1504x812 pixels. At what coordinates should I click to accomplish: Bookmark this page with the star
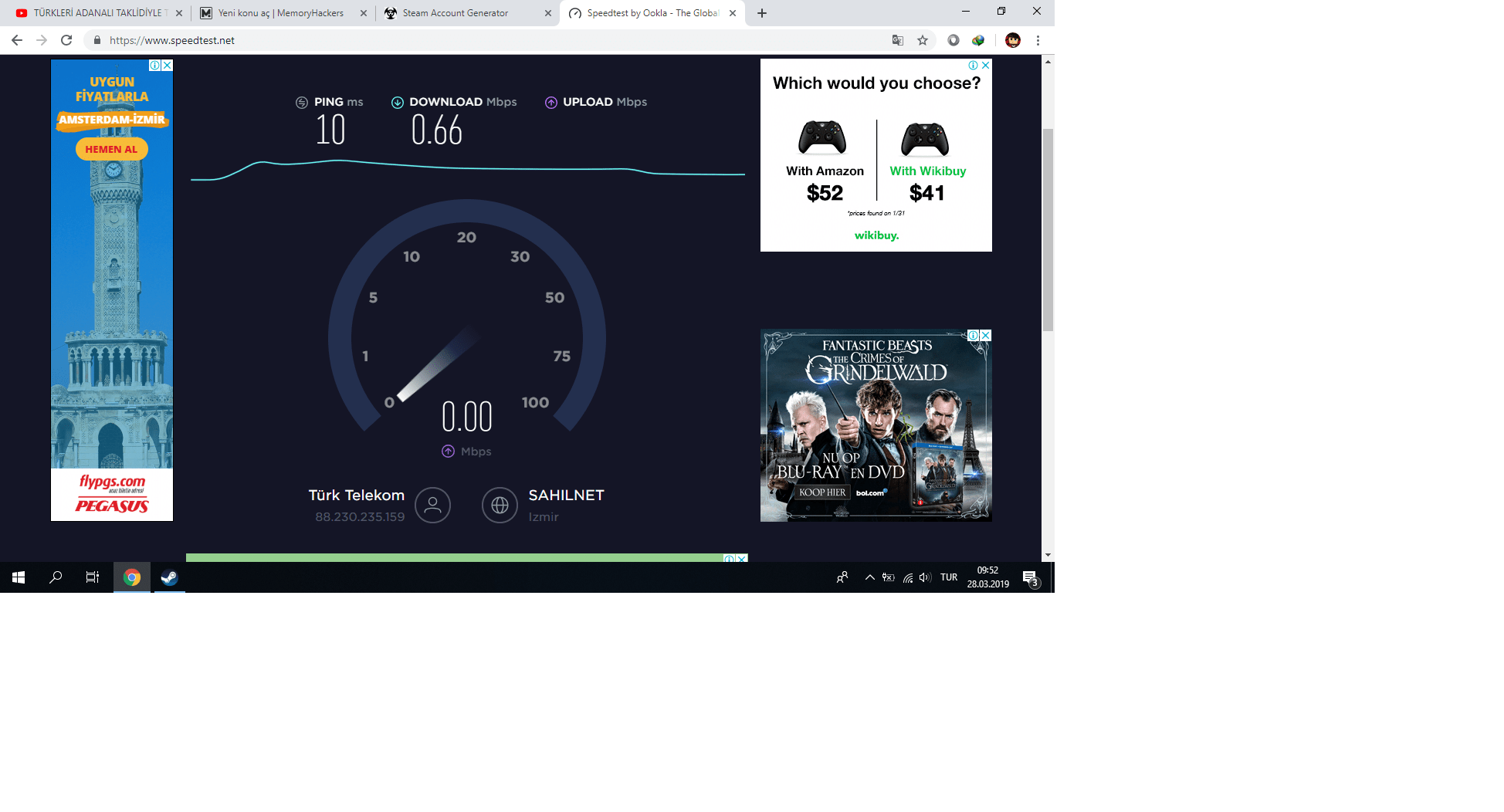[x=923, y=40]
